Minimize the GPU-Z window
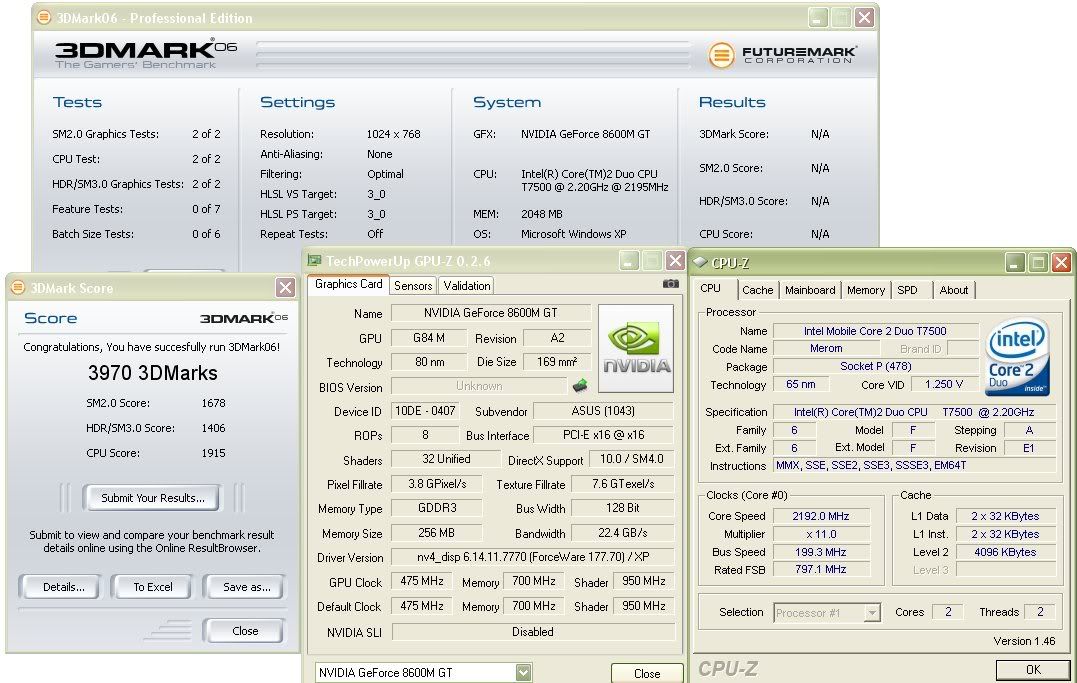 [628, 260]
